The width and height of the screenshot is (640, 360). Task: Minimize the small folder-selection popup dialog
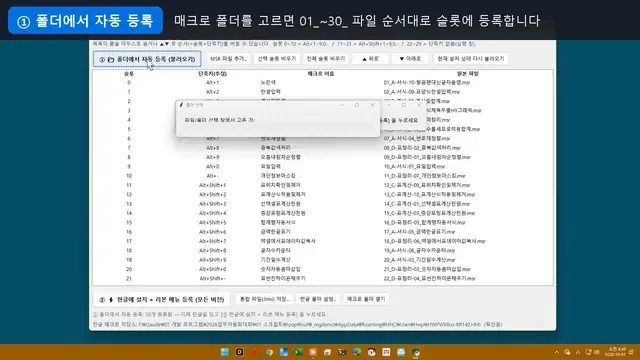coord(342,105)
